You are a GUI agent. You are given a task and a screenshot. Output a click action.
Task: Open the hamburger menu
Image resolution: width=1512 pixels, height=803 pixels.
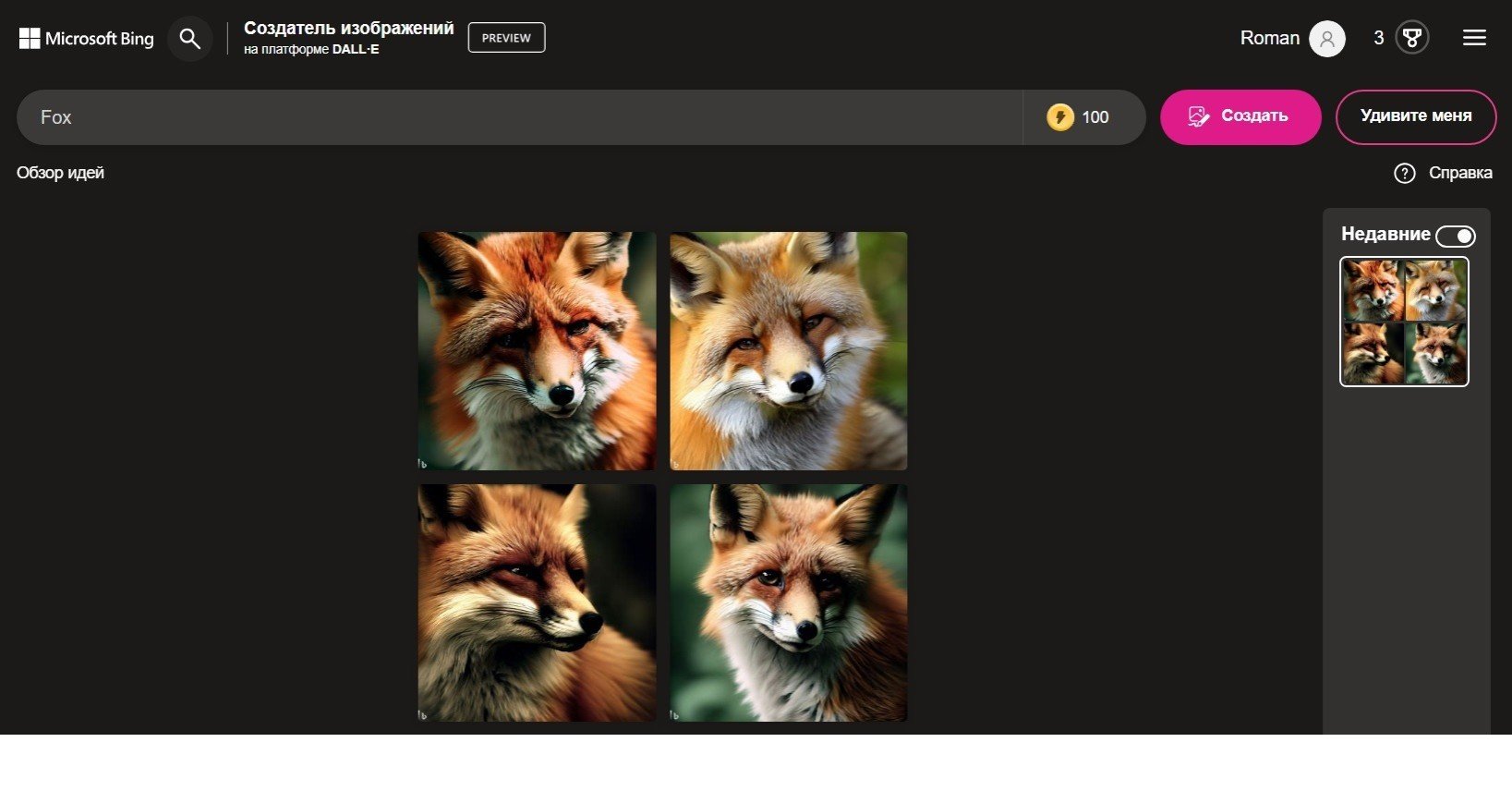(x=1474, y=38)
